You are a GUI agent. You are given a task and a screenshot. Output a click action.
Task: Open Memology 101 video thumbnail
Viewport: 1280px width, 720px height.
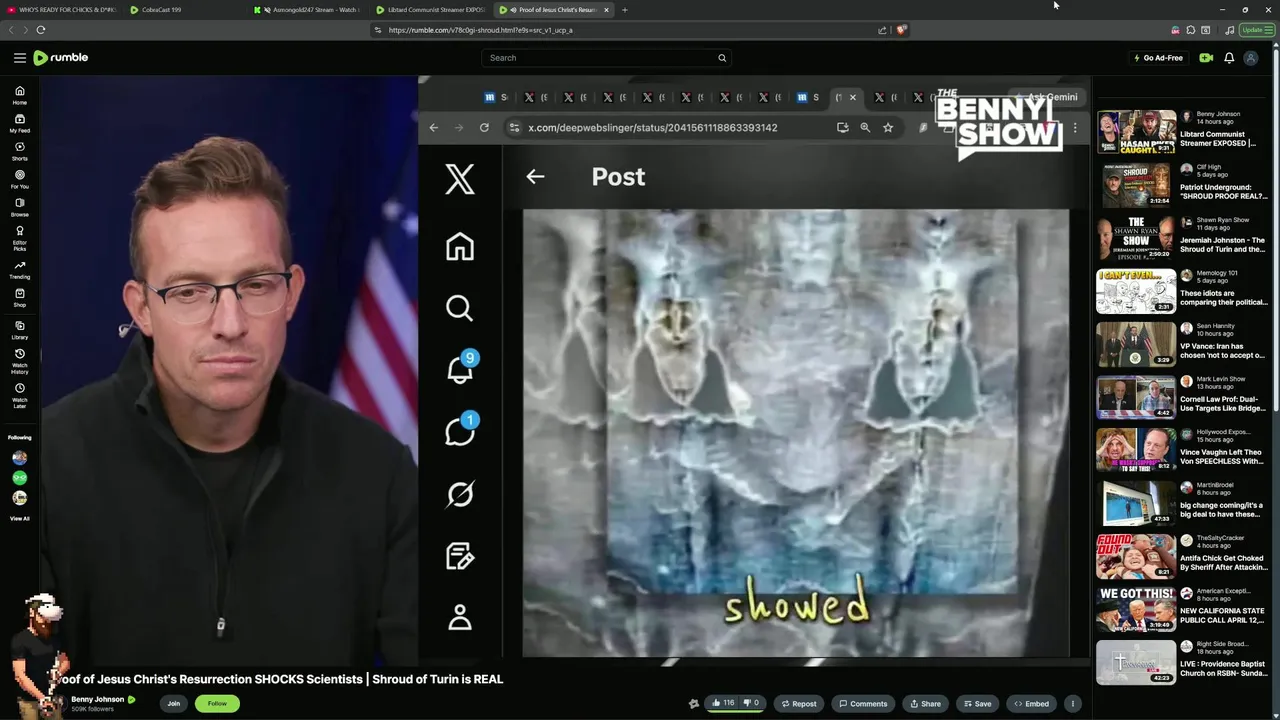[x=1136, y=290]
